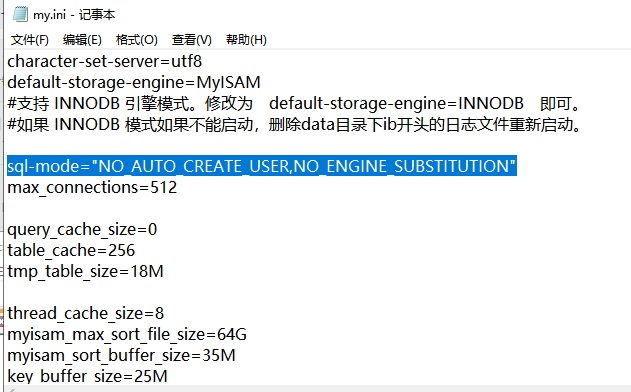Click the comment line starting with #如果 INNODB

295,124
